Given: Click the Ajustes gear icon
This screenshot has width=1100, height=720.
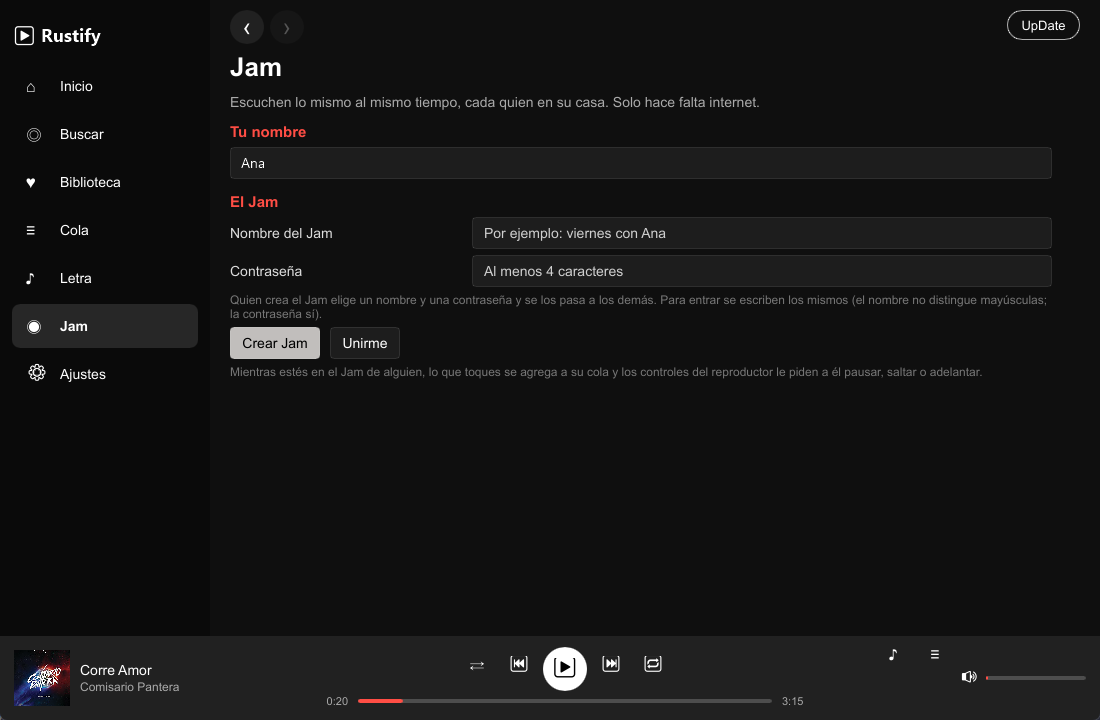Looking at the screenshot, I should click(x=36, y=373).
